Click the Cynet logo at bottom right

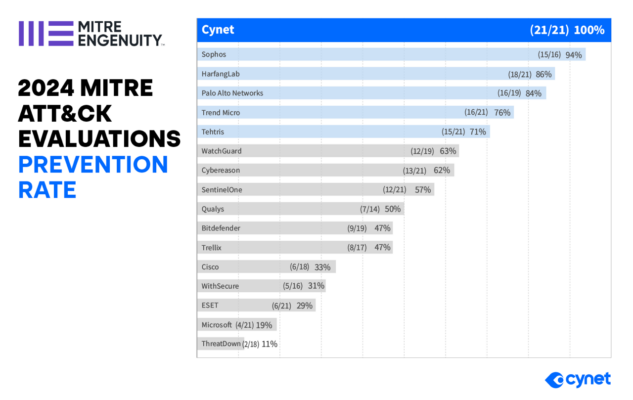coord(578,379)
